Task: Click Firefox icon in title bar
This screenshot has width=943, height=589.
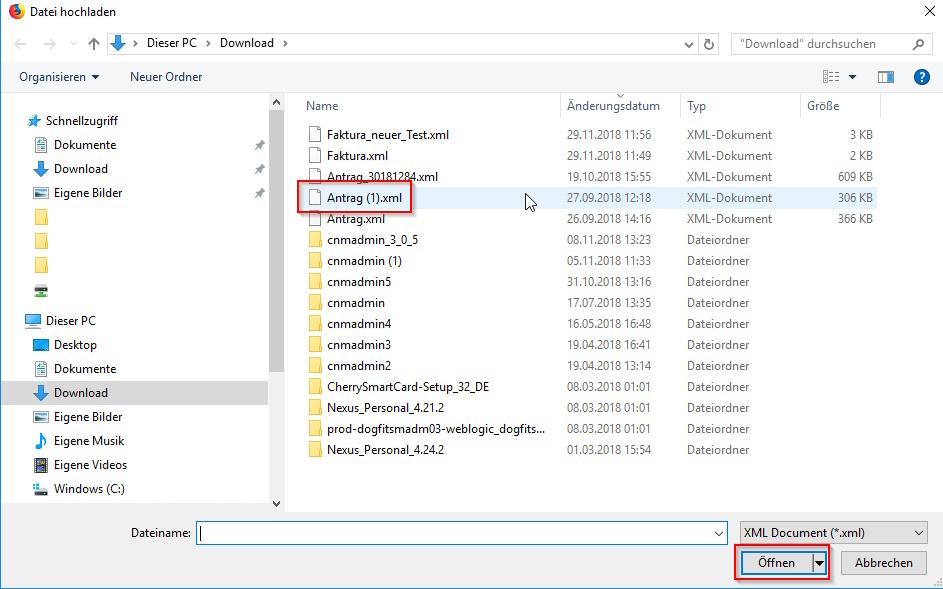Action: [x=16, y=11]
